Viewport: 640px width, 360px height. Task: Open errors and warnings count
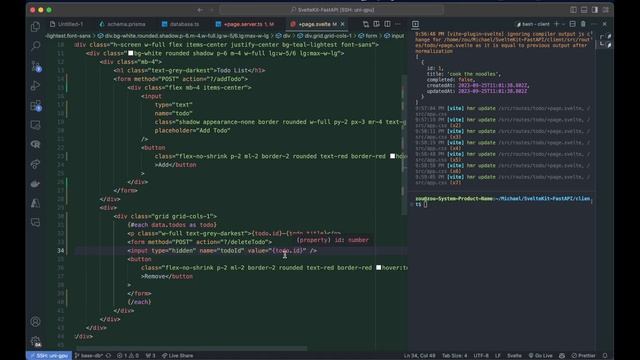128,356
